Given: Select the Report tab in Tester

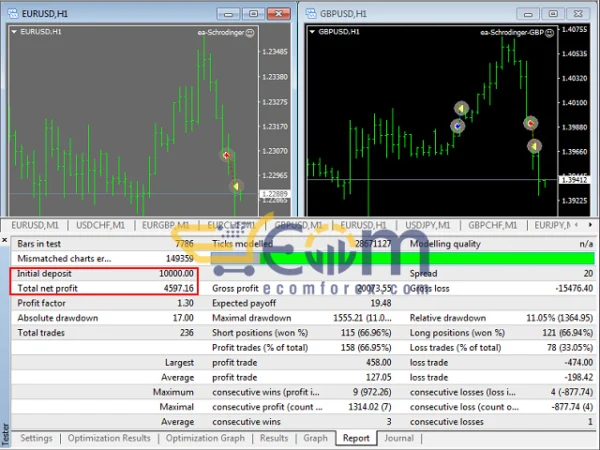Looking at the screenshot, I should [x=356, y=438].
